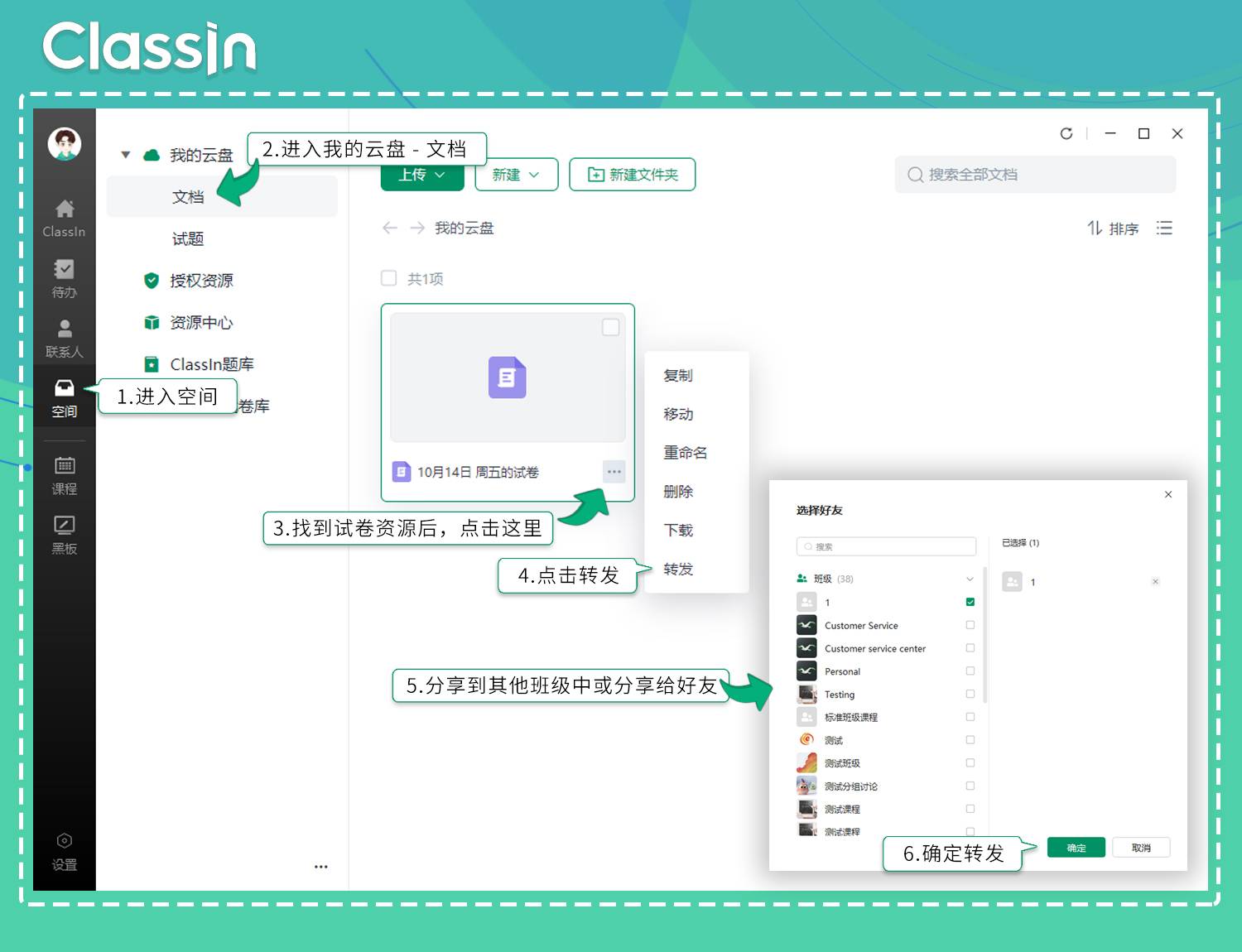
Task: Click the refresh icon in title bar
Action: coord(1066,133)
